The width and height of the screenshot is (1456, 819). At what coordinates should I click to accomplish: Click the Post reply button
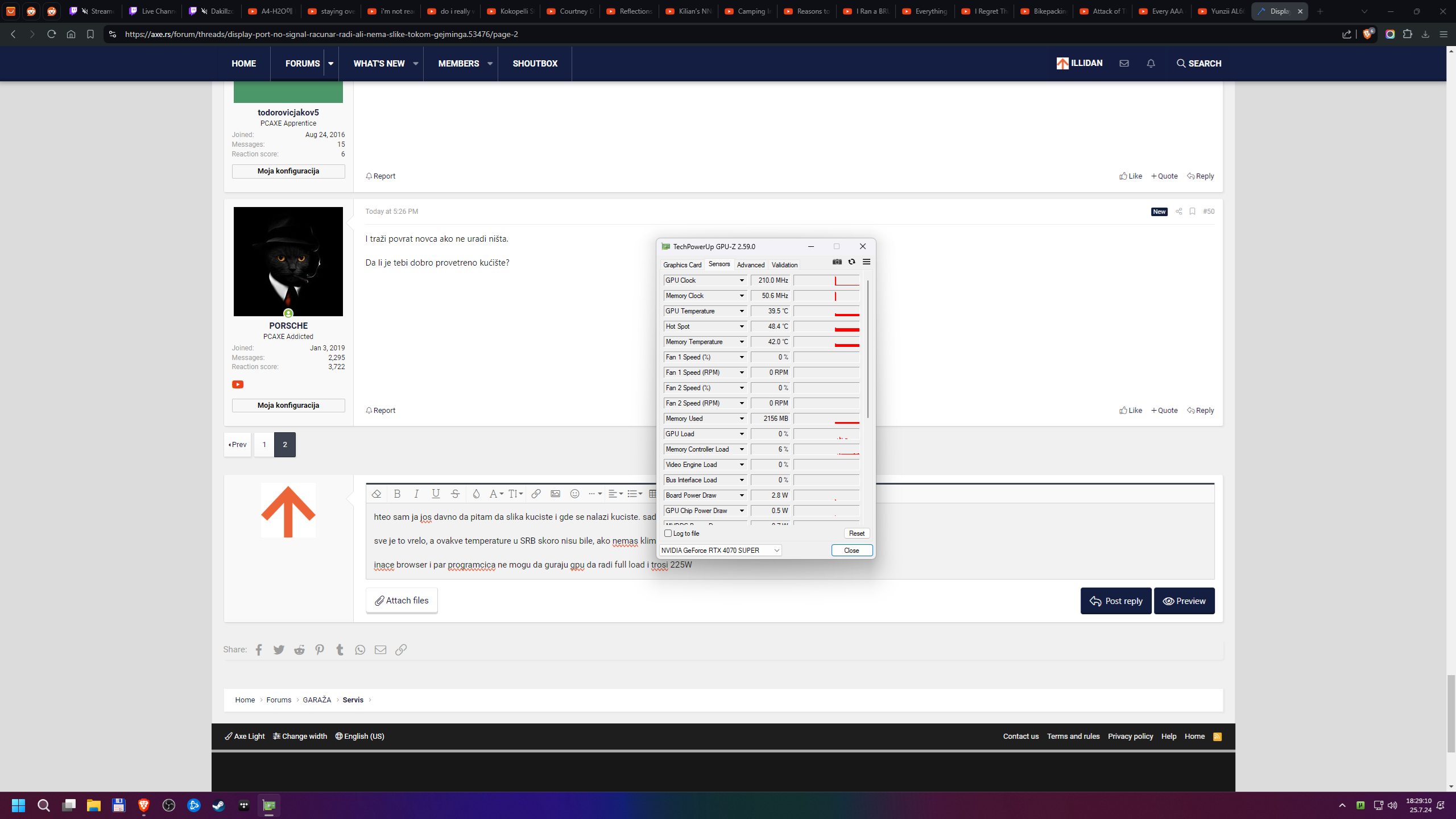pos(1115,601)
